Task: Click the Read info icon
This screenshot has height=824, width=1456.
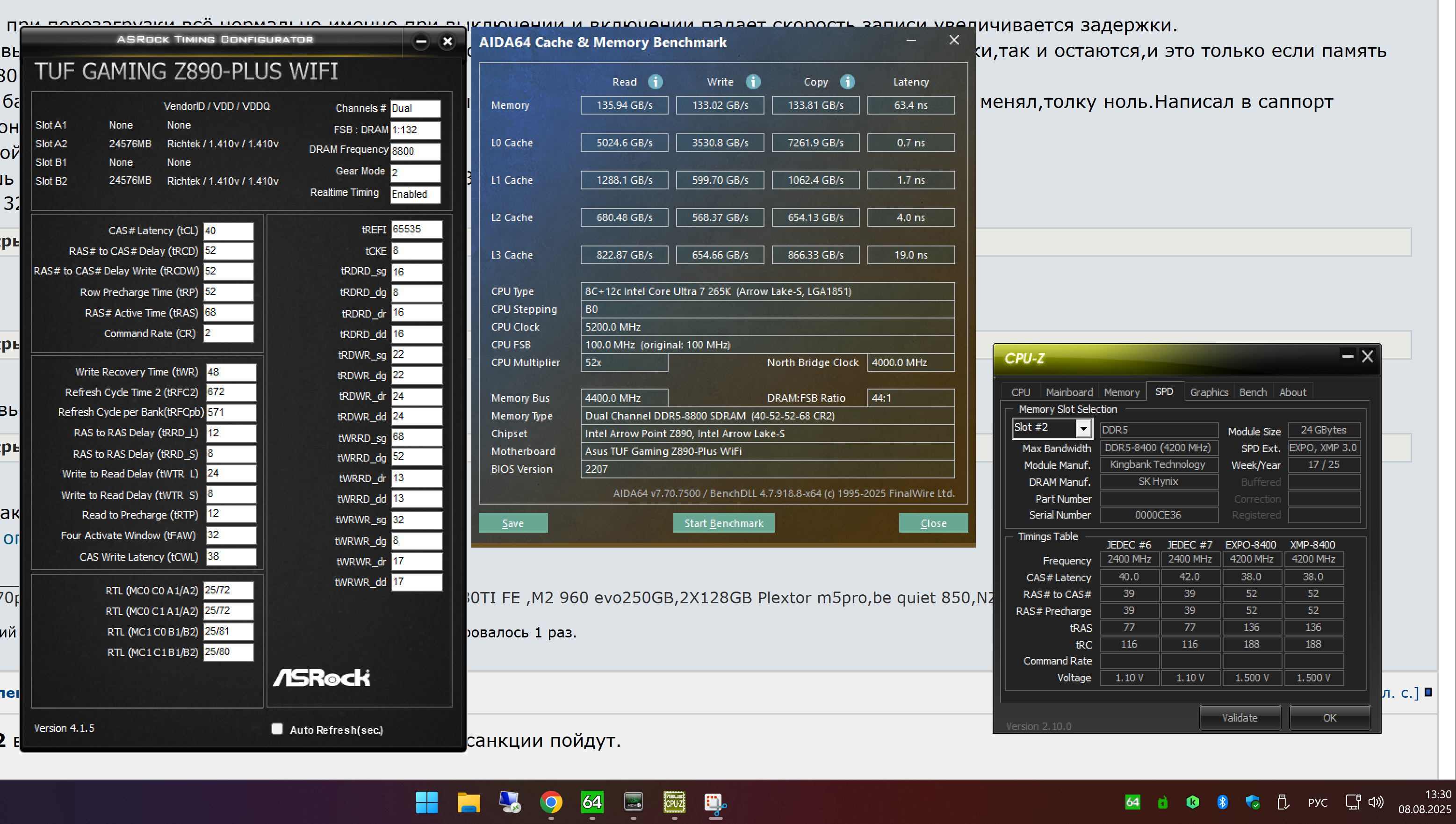Action: click(655, 82)
